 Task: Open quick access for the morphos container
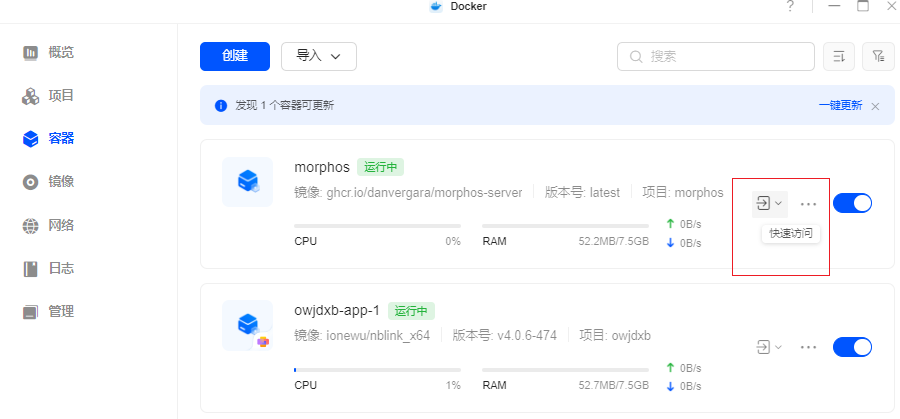(x=769, y=204)
